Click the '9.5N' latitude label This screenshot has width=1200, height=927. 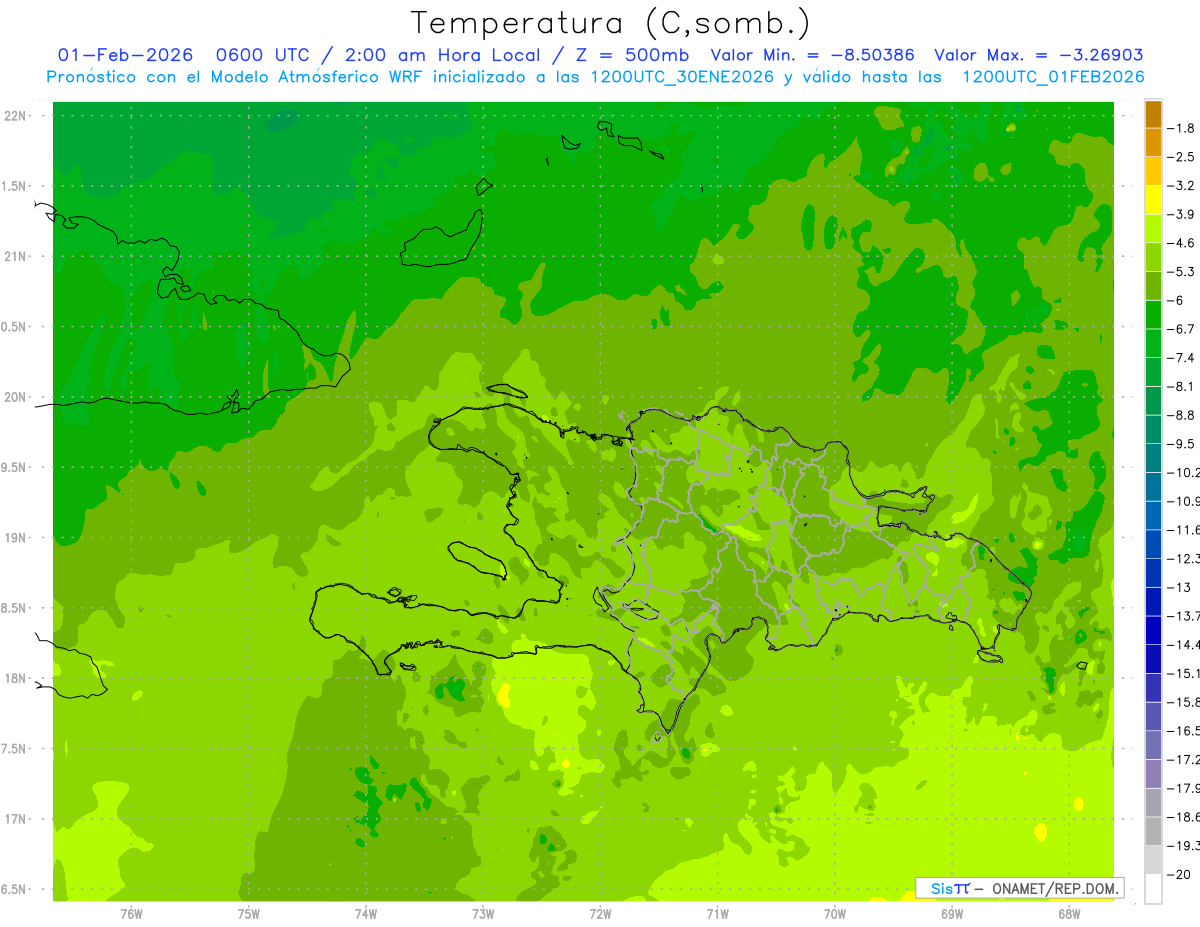click(13, 468)
